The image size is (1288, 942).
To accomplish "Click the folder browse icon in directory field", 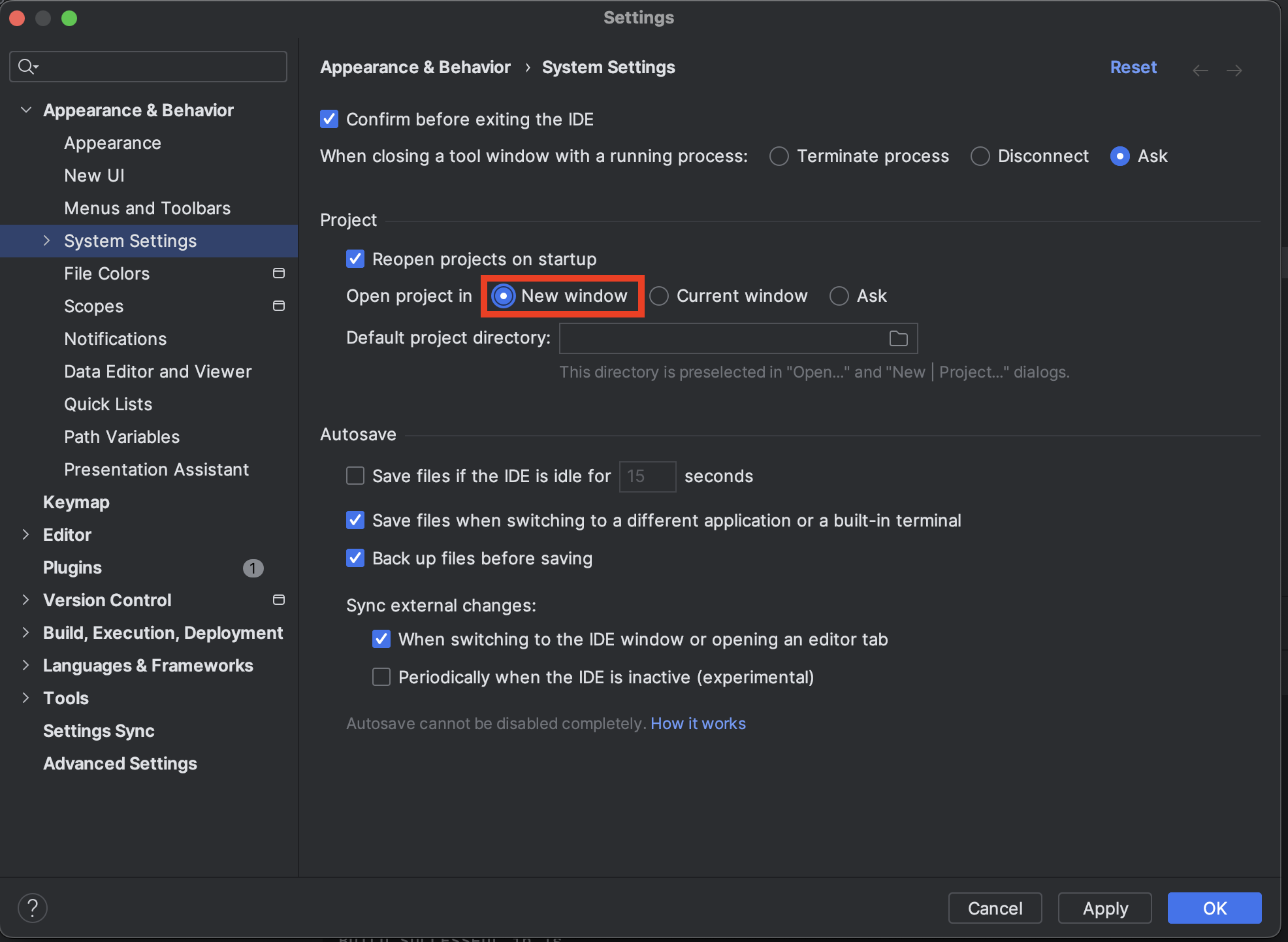I will pyautogui.click(x=898, y=338).
